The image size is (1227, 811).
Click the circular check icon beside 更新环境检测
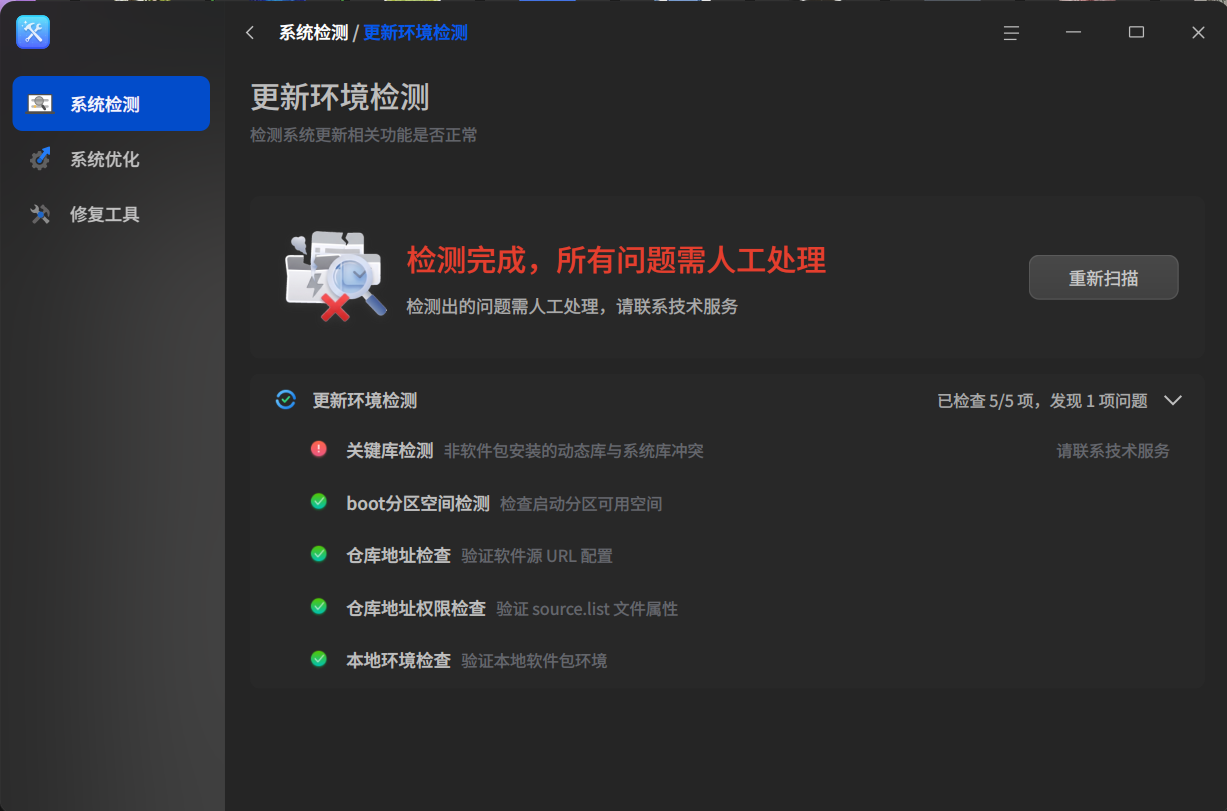(x=286, y=400)
